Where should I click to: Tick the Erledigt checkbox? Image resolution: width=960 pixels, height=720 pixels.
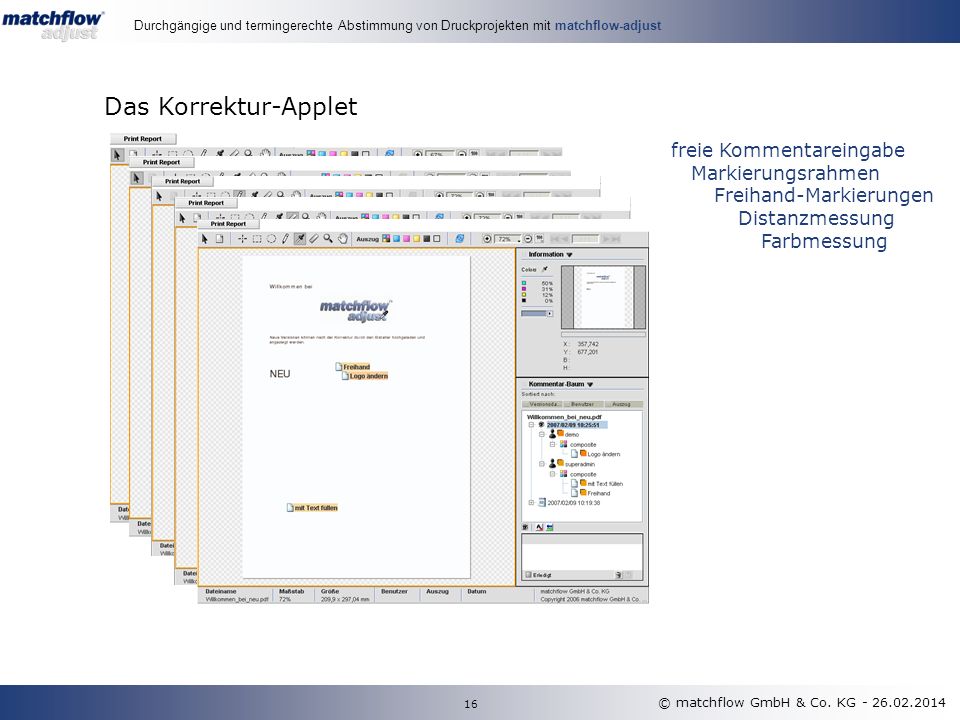coord(528,575)
